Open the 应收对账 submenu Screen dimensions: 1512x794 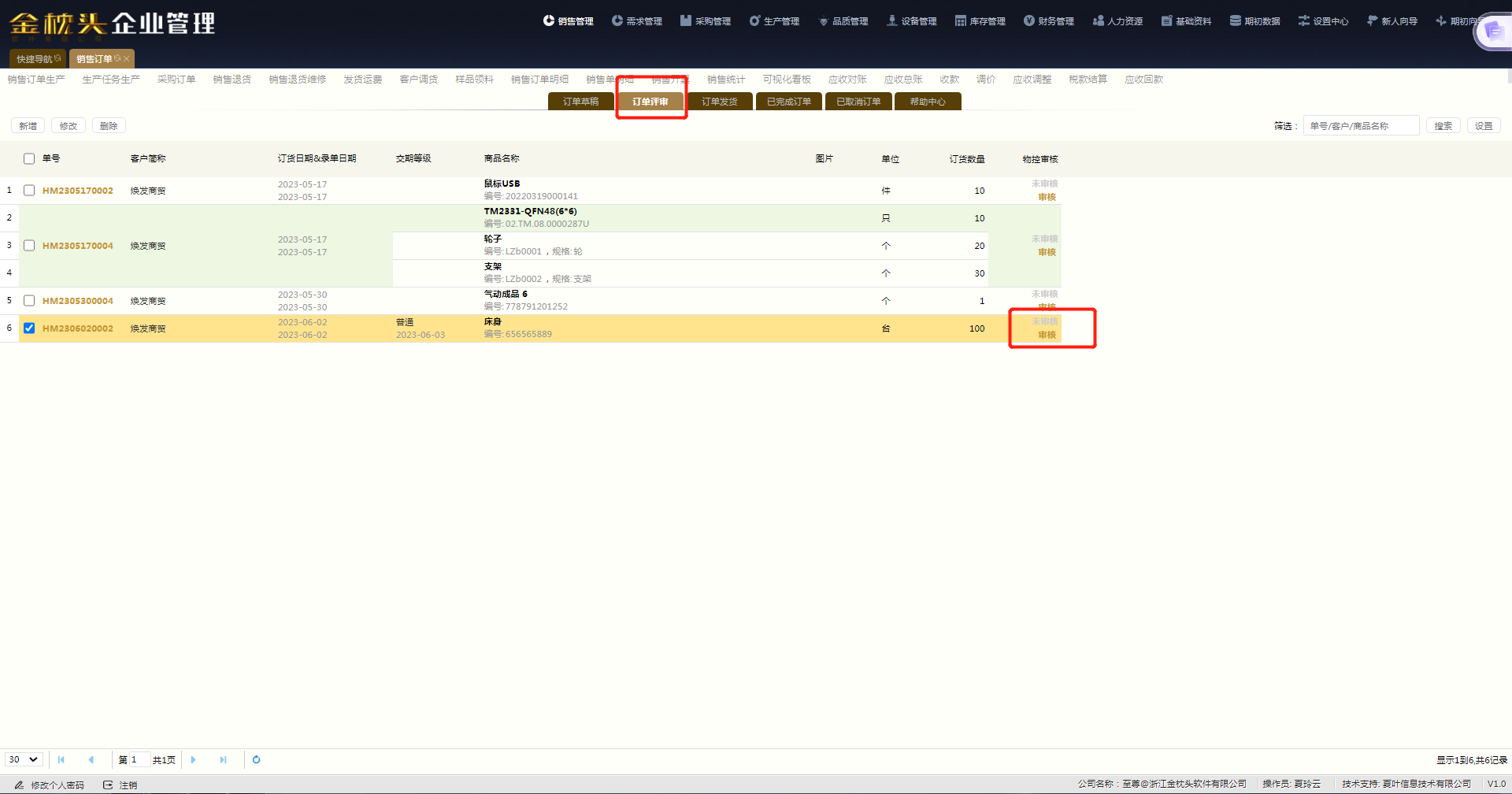pyautogui.click(x=847, y=80)
